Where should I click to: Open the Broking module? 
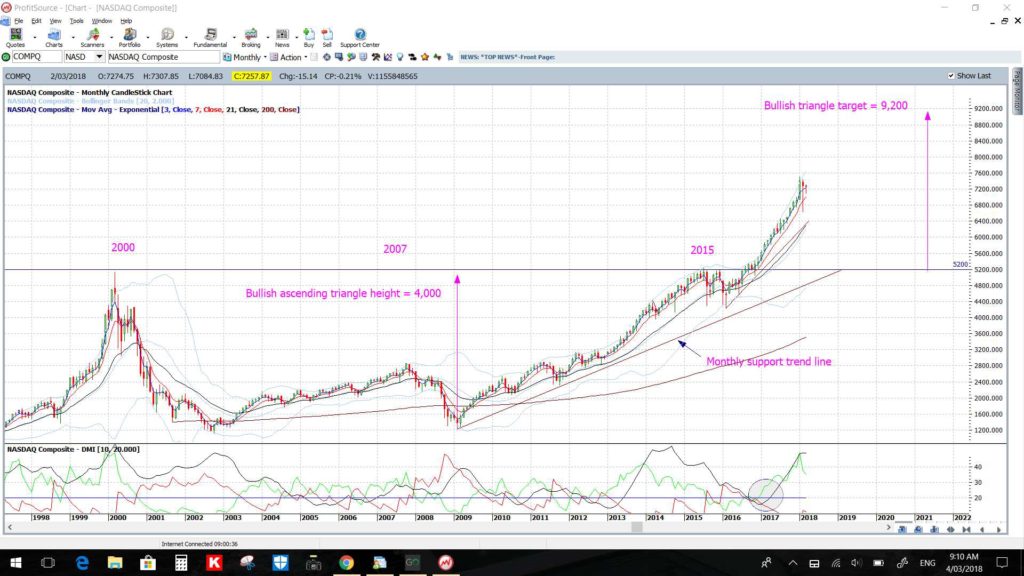pyautogui.click(x=251, y=37)
